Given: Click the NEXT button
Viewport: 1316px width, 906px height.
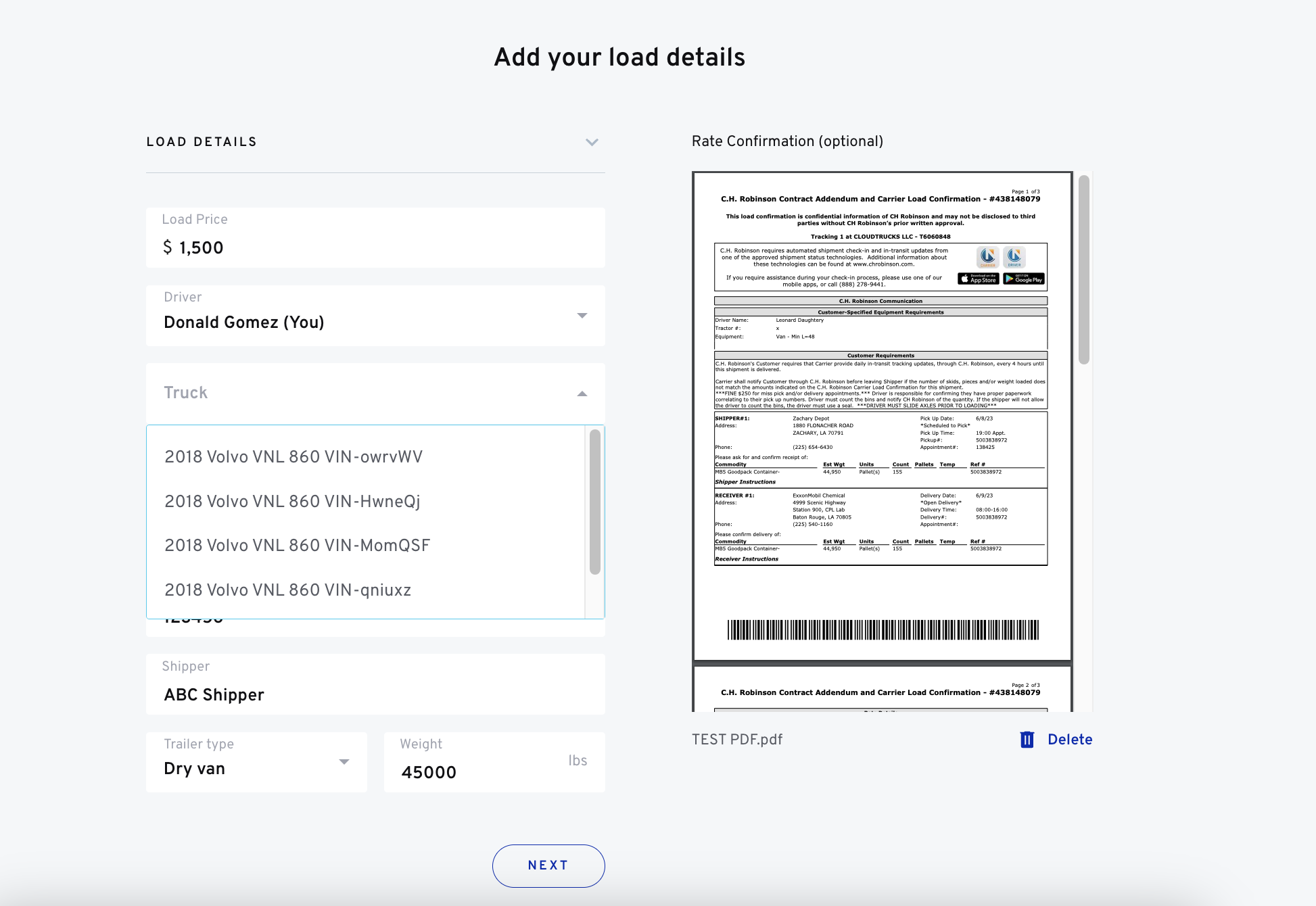Looking at the screenshot, I should [x=548, y=865].
